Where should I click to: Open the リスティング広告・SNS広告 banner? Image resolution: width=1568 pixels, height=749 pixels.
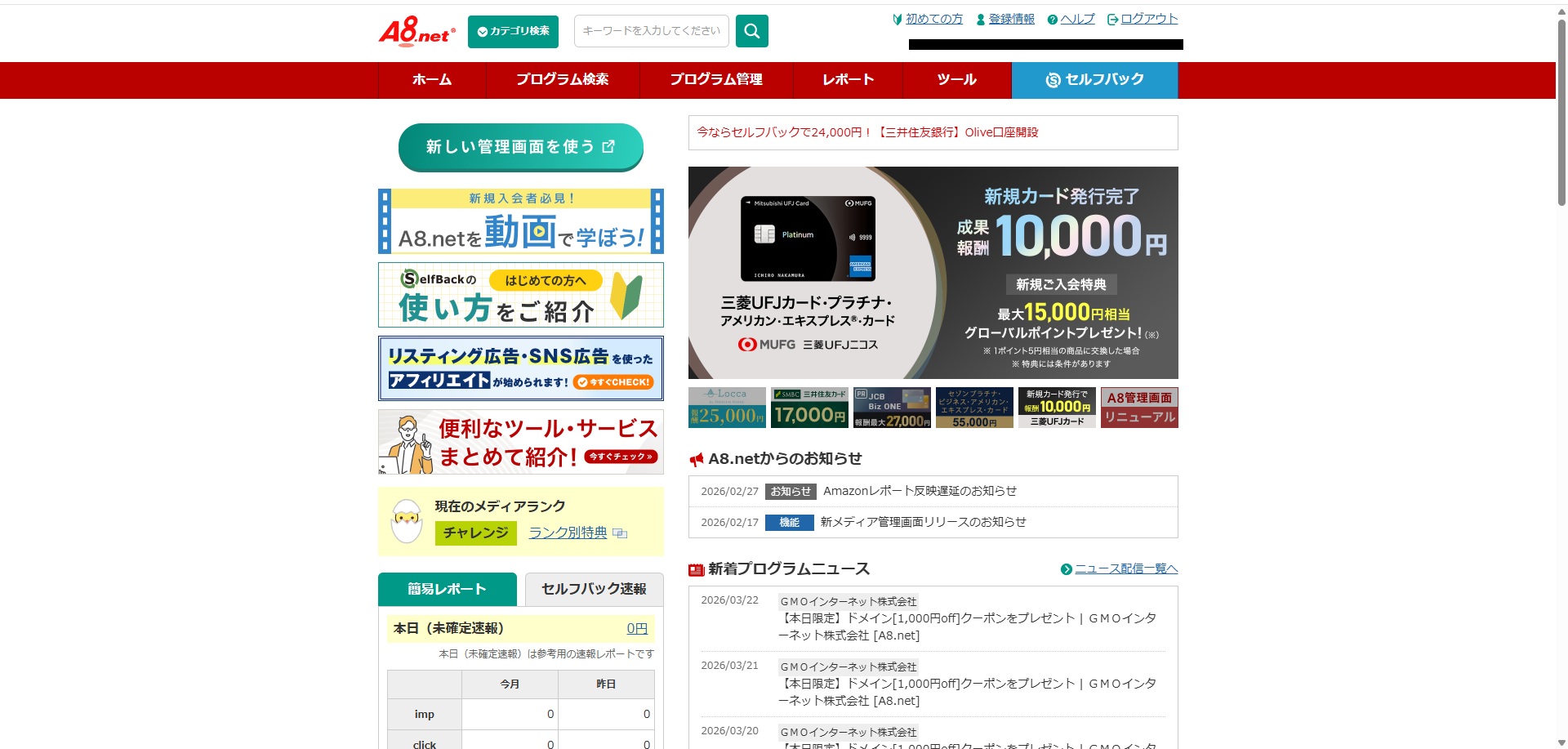click(521, 368)
